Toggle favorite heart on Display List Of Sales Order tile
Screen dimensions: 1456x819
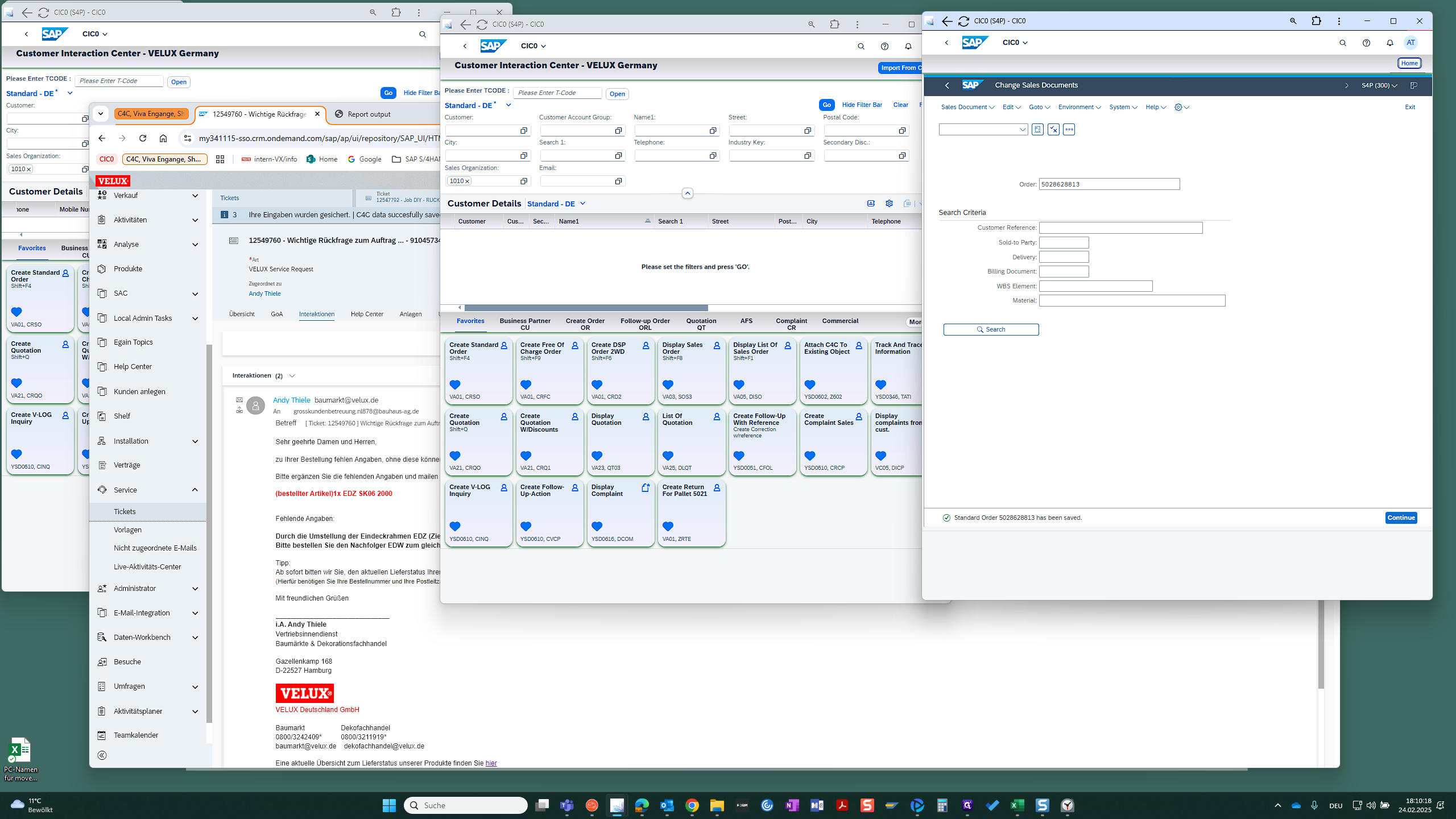click(739, 384)
